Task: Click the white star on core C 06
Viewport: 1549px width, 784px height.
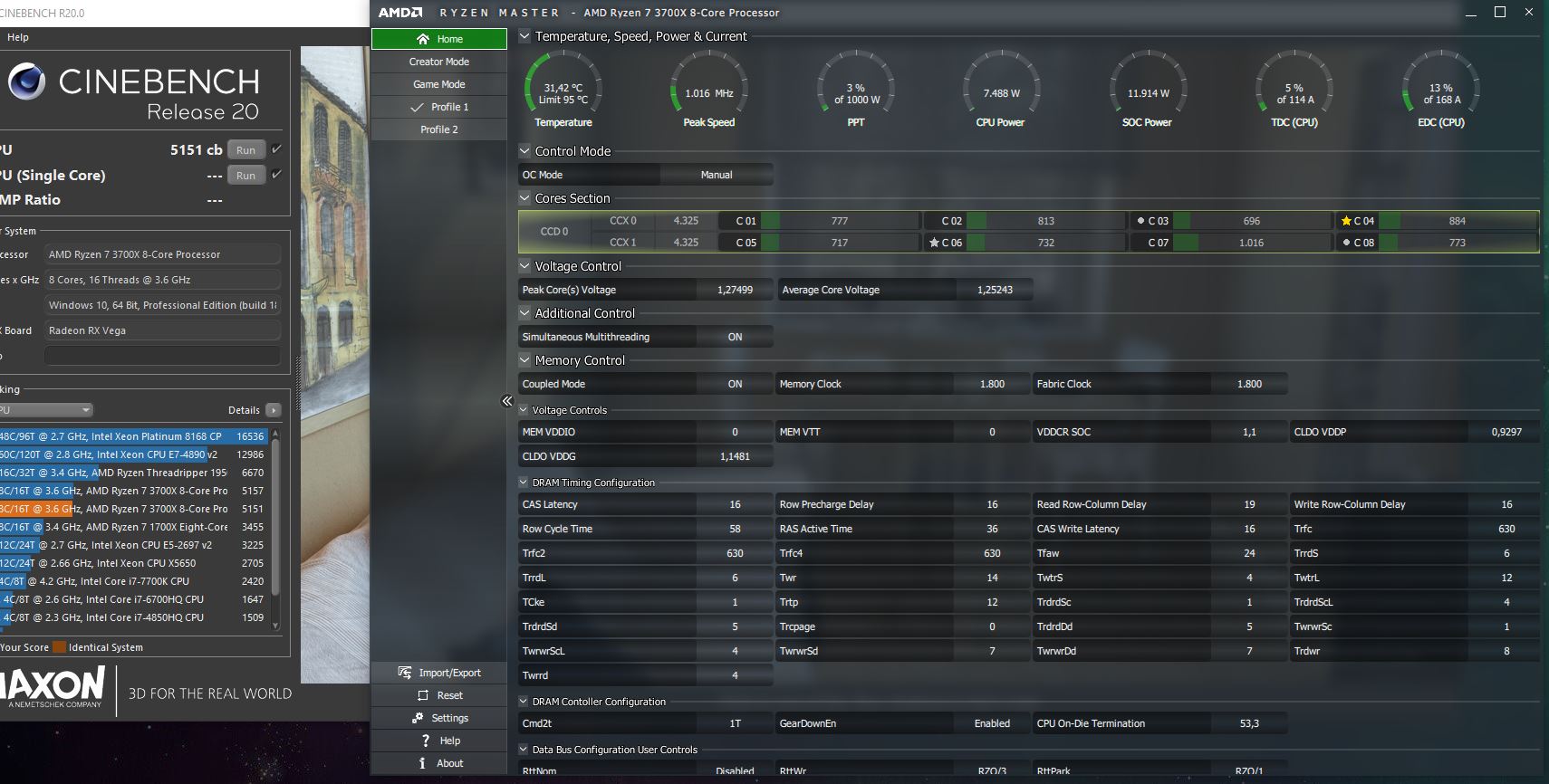Action: pos(934,243)
